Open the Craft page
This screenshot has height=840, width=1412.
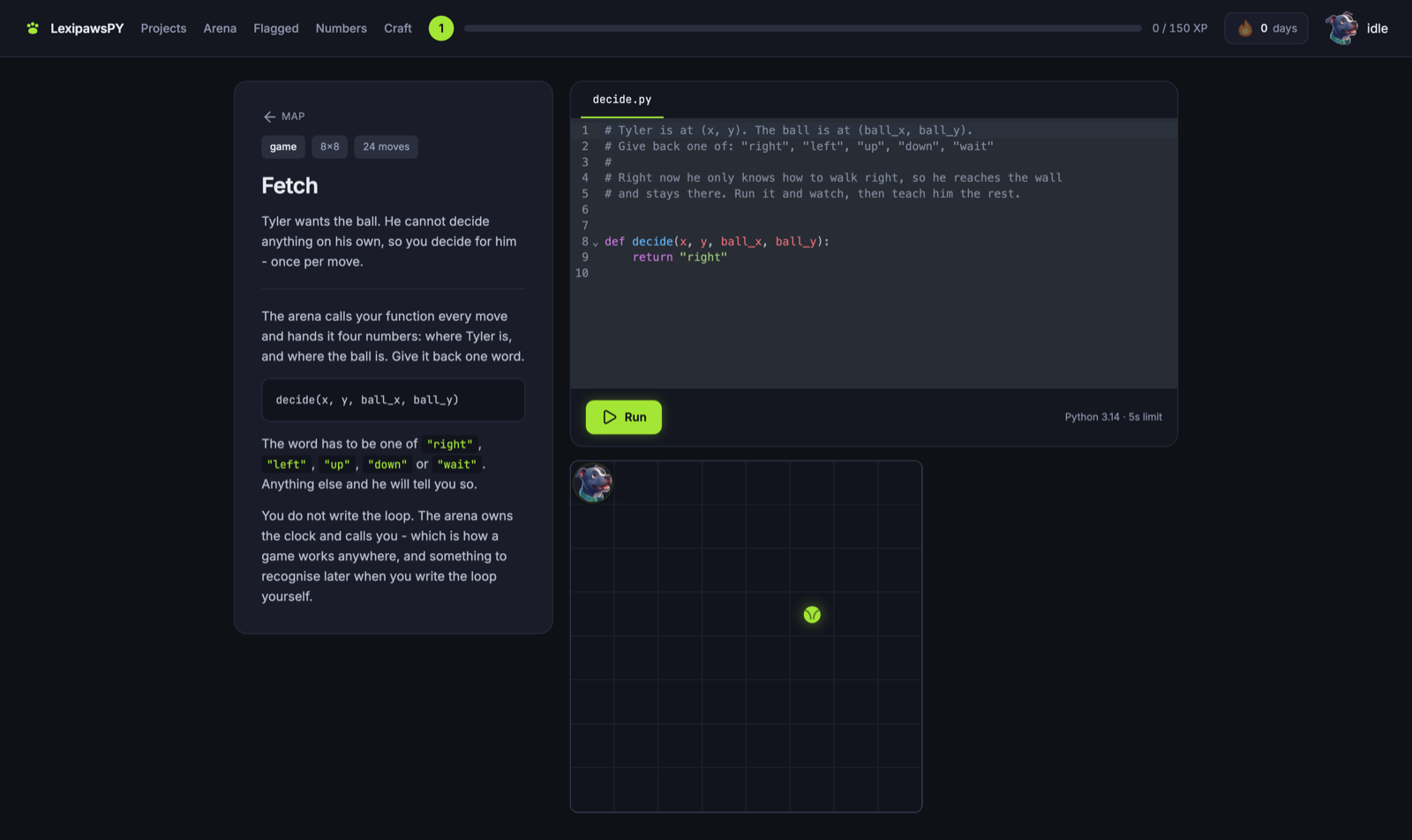click(x=398, y=28)
